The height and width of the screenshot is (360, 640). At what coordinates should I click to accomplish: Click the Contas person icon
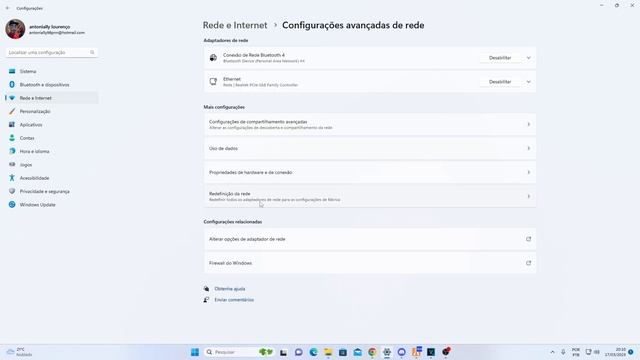tap(12, 138)
